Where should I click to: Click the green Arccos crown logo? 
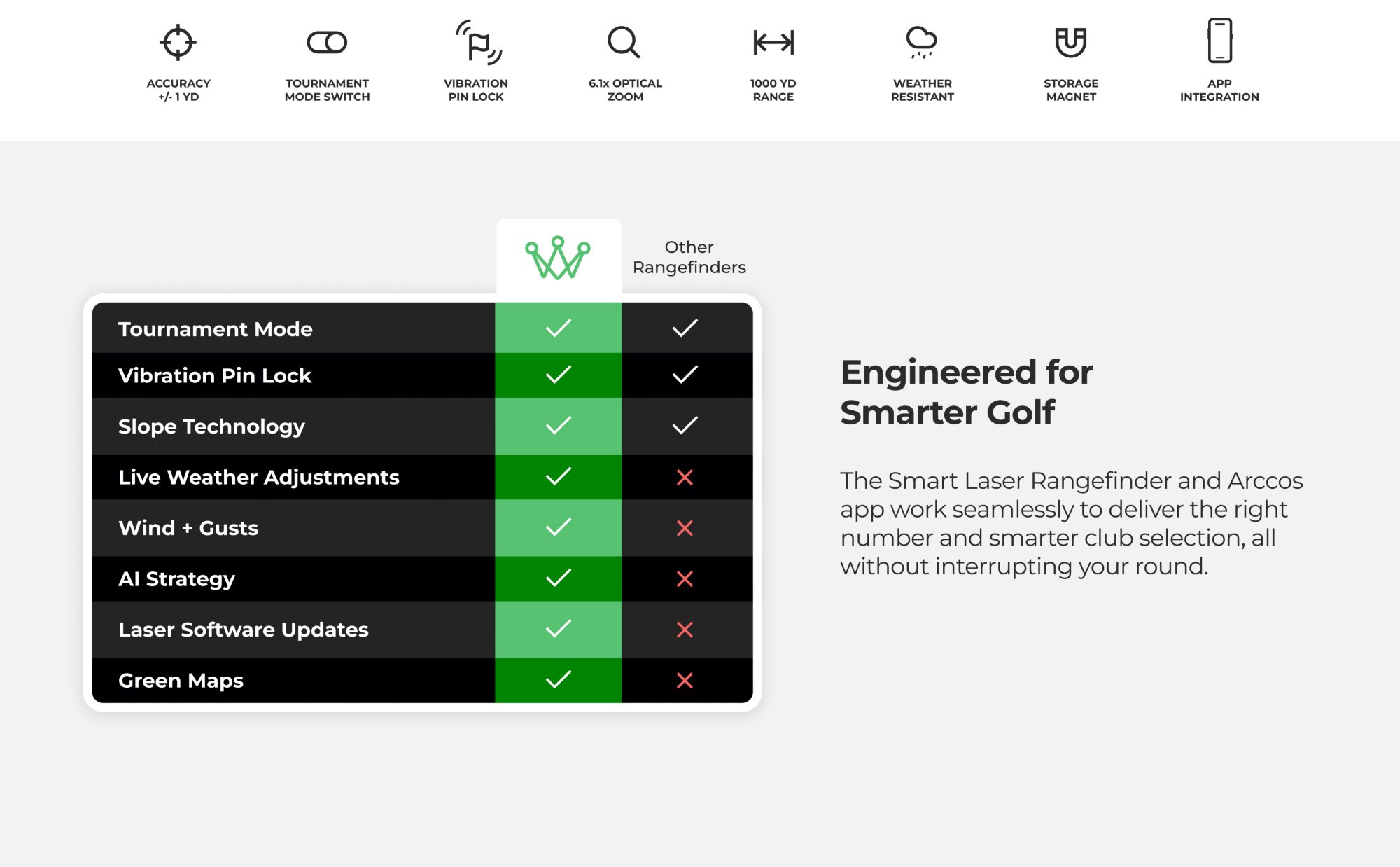558,258
